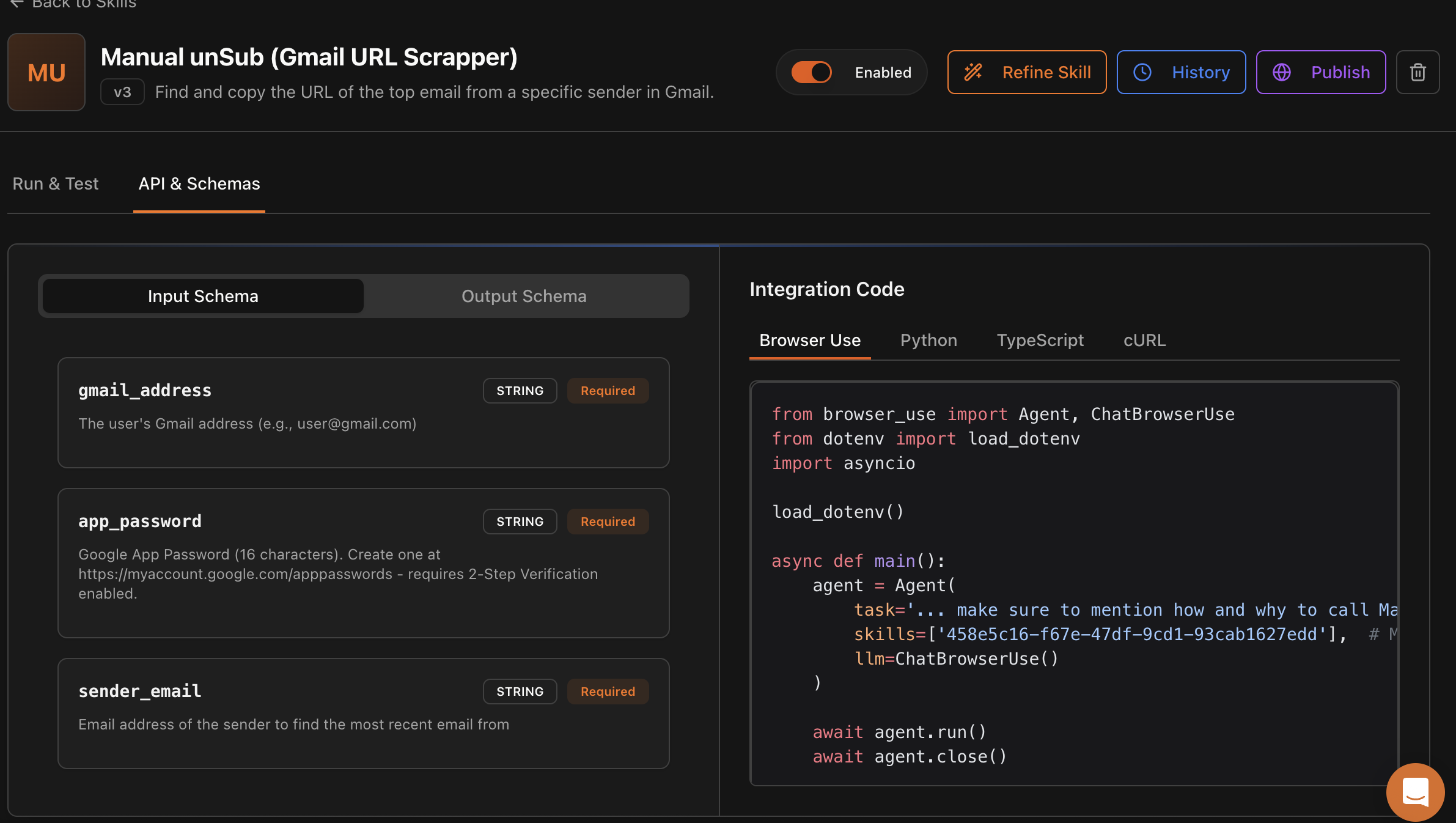Select the Input Schema segment

(203, 296)
